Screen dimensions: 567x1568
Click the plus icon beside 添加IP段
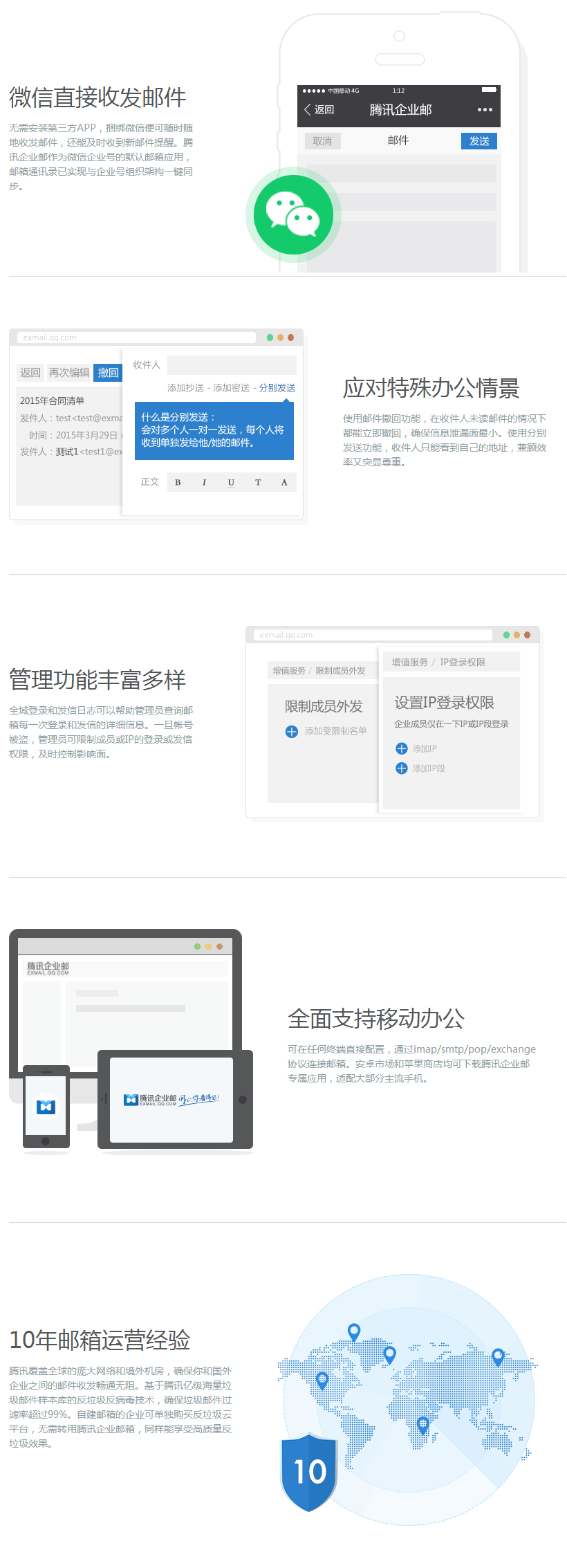tap(401, 768)
